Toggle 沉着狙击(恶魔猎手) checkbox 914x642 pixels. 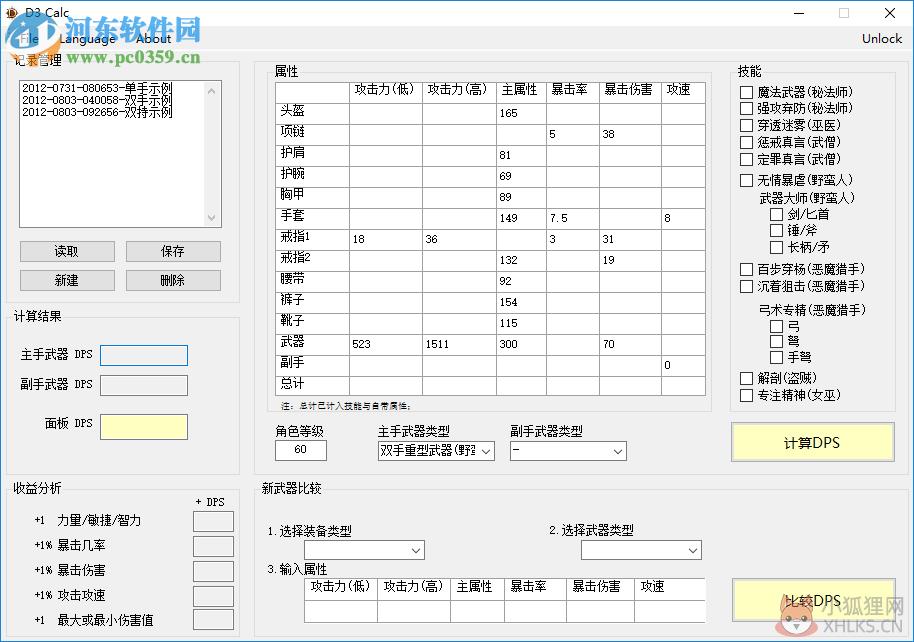coord(746,286)
